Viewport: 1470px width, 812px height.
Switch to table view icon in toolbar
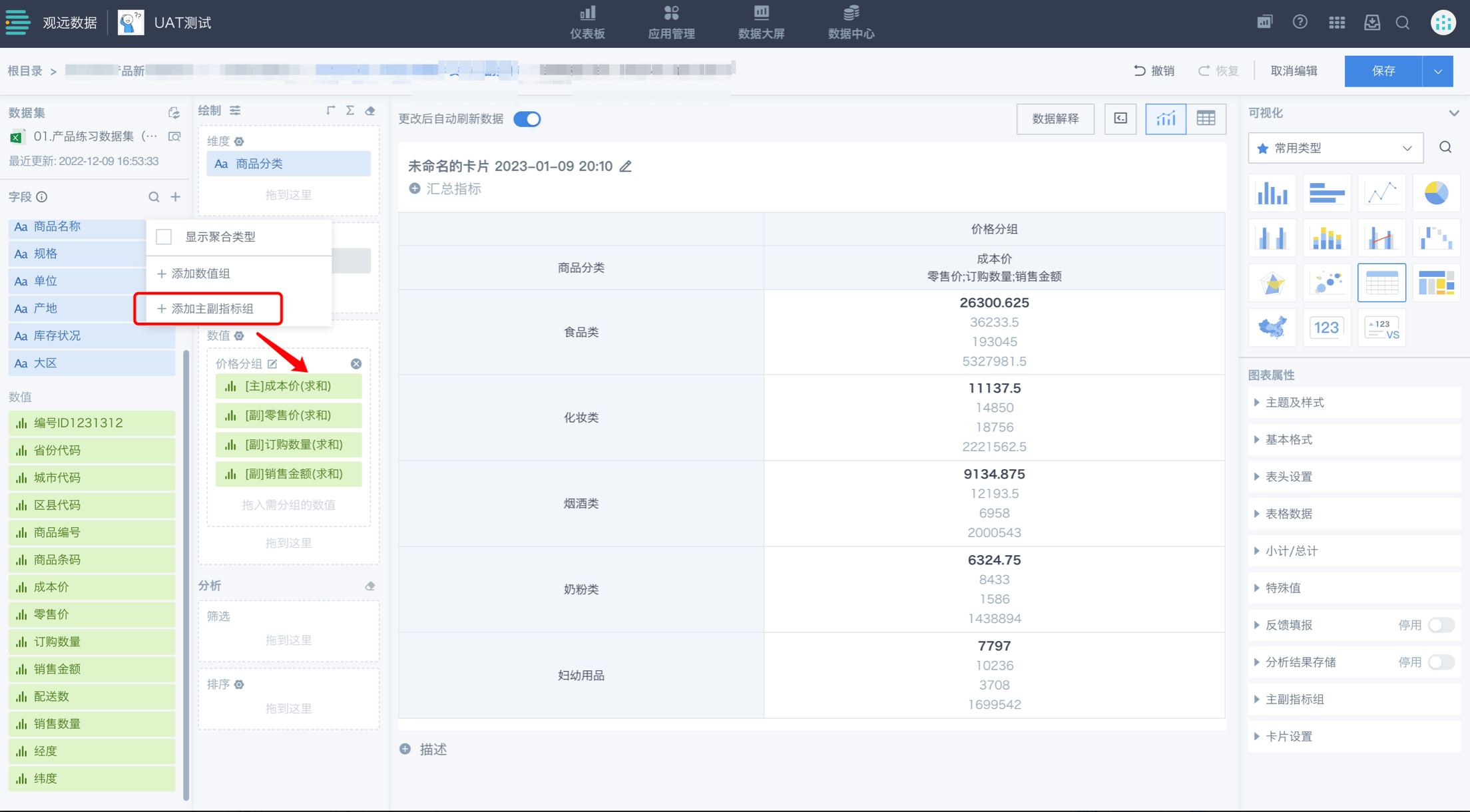1206,118
